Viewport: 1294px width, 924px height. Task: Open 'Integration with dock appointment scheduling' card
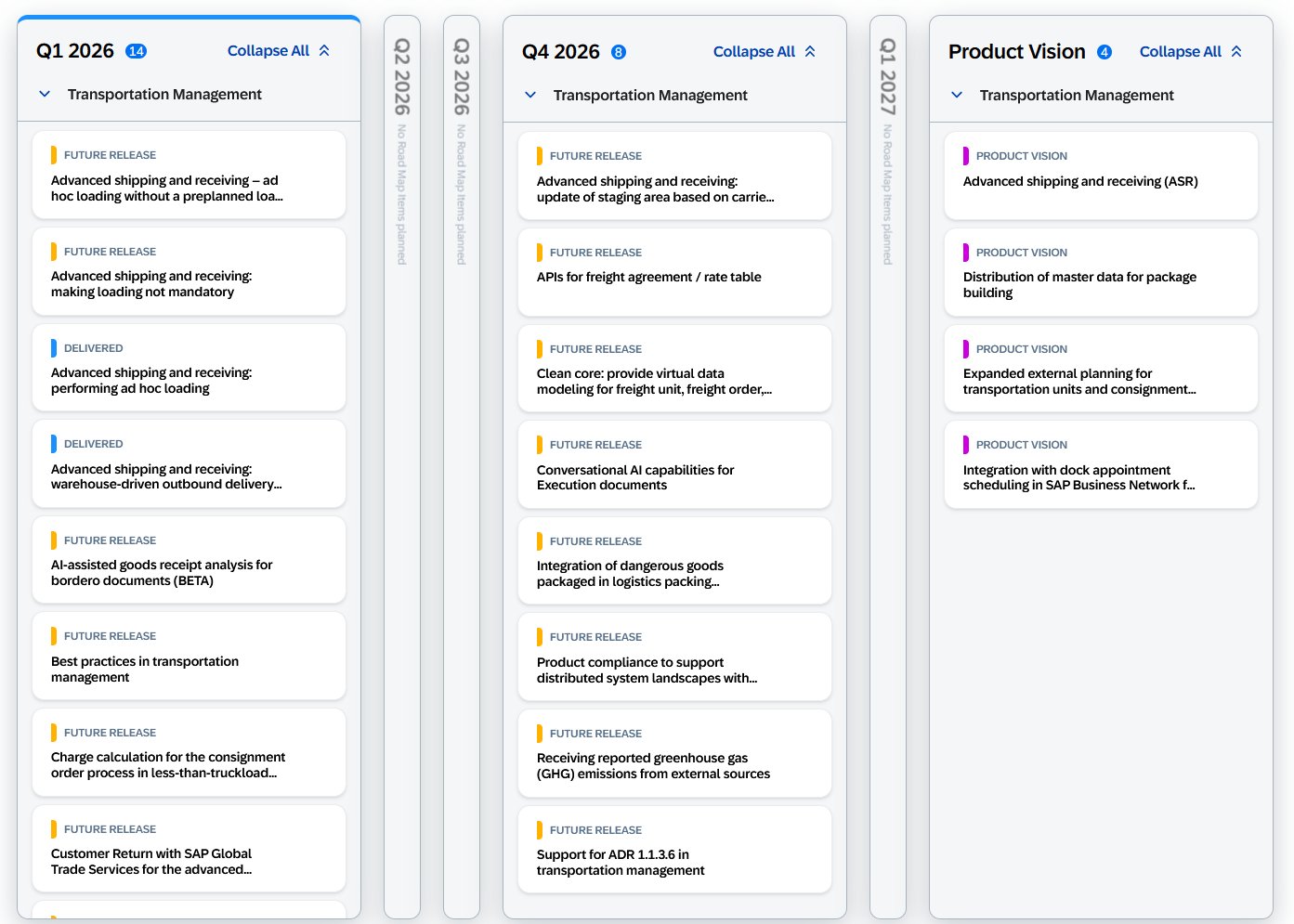[1101, 464]
